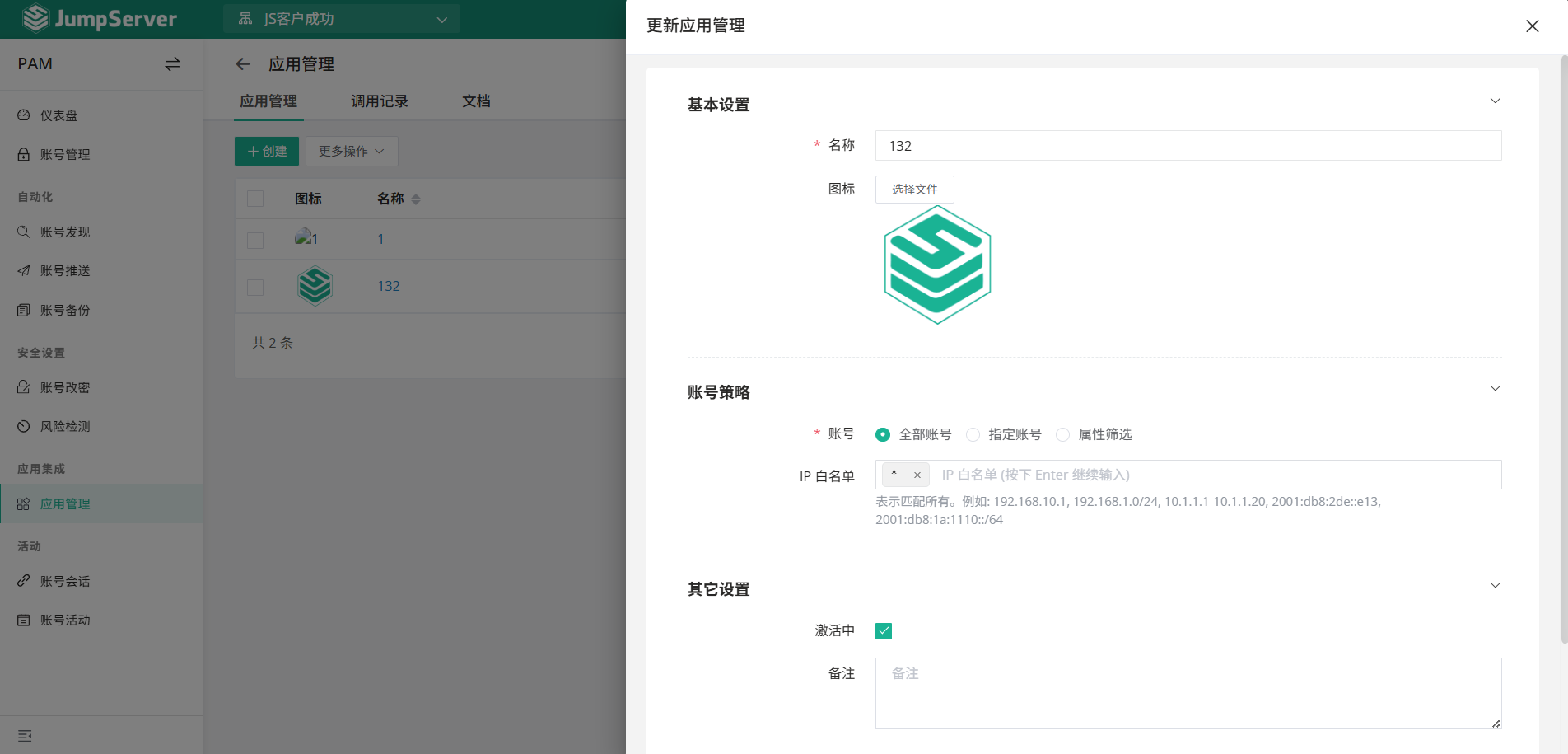Image resolution: width=1568 pixels, height=754 pixels.
Task: Close the 更新应用管理 drawer
Action: pos(1532,26)
